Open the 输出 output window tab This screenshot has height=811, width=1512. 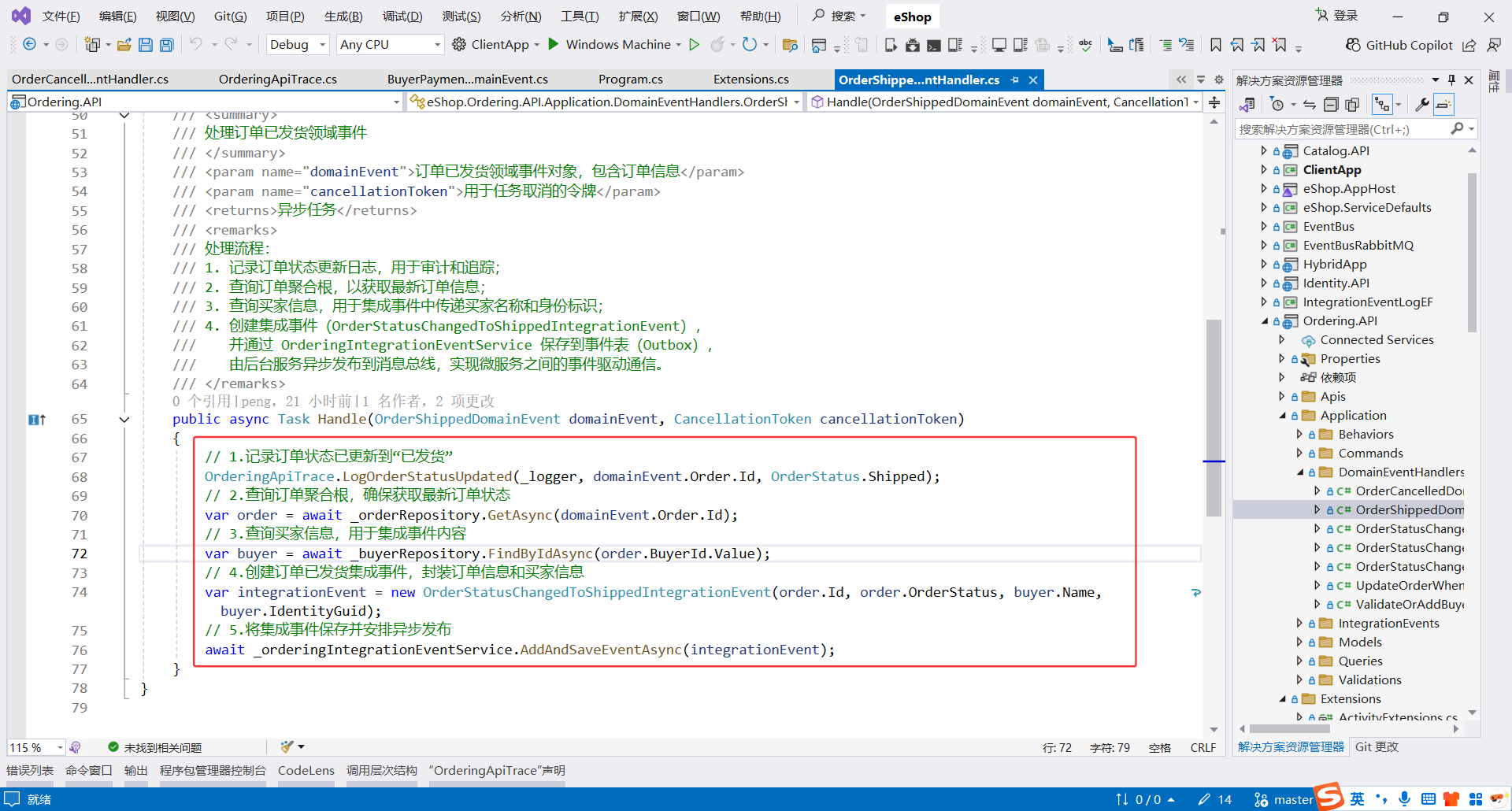(136, 771)
